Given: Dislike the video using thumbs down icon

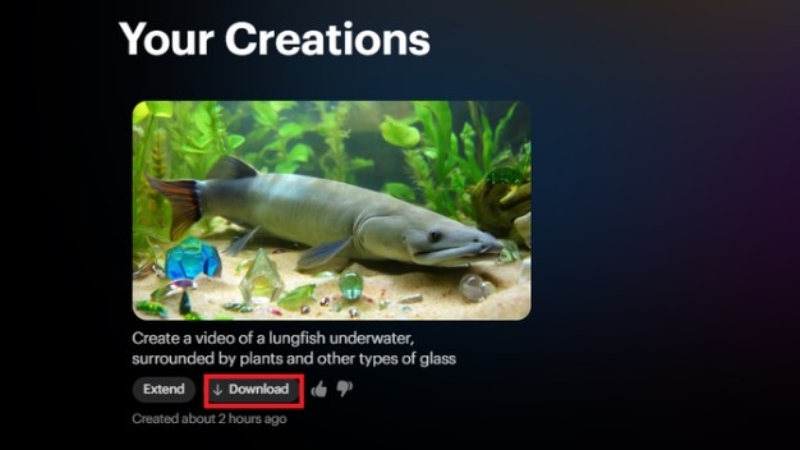Looking at the screenshot, I should [x=345, y=389].
